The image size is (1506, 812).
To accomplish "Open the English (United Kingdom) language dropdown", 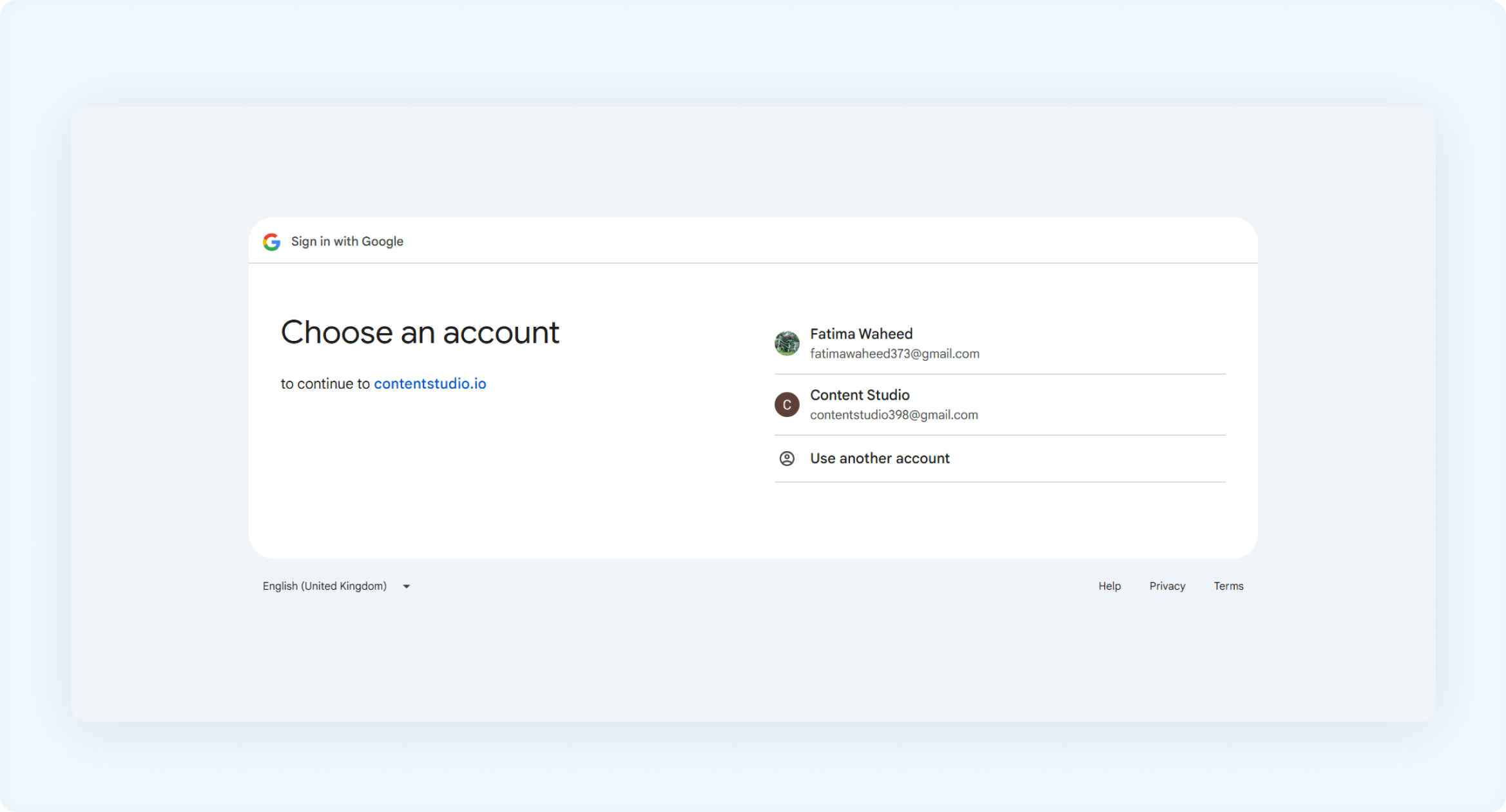I will (336, 586).
